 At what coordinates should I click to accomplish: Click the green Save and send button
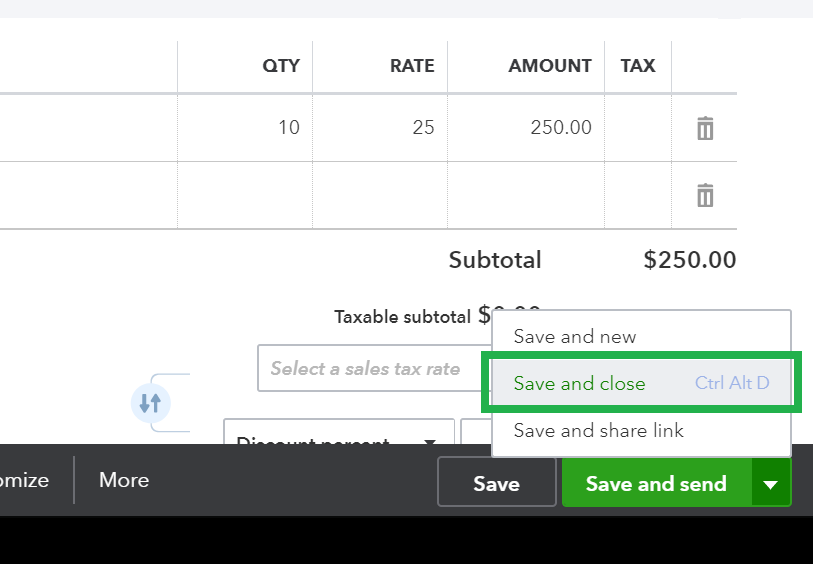click(655, 484)
